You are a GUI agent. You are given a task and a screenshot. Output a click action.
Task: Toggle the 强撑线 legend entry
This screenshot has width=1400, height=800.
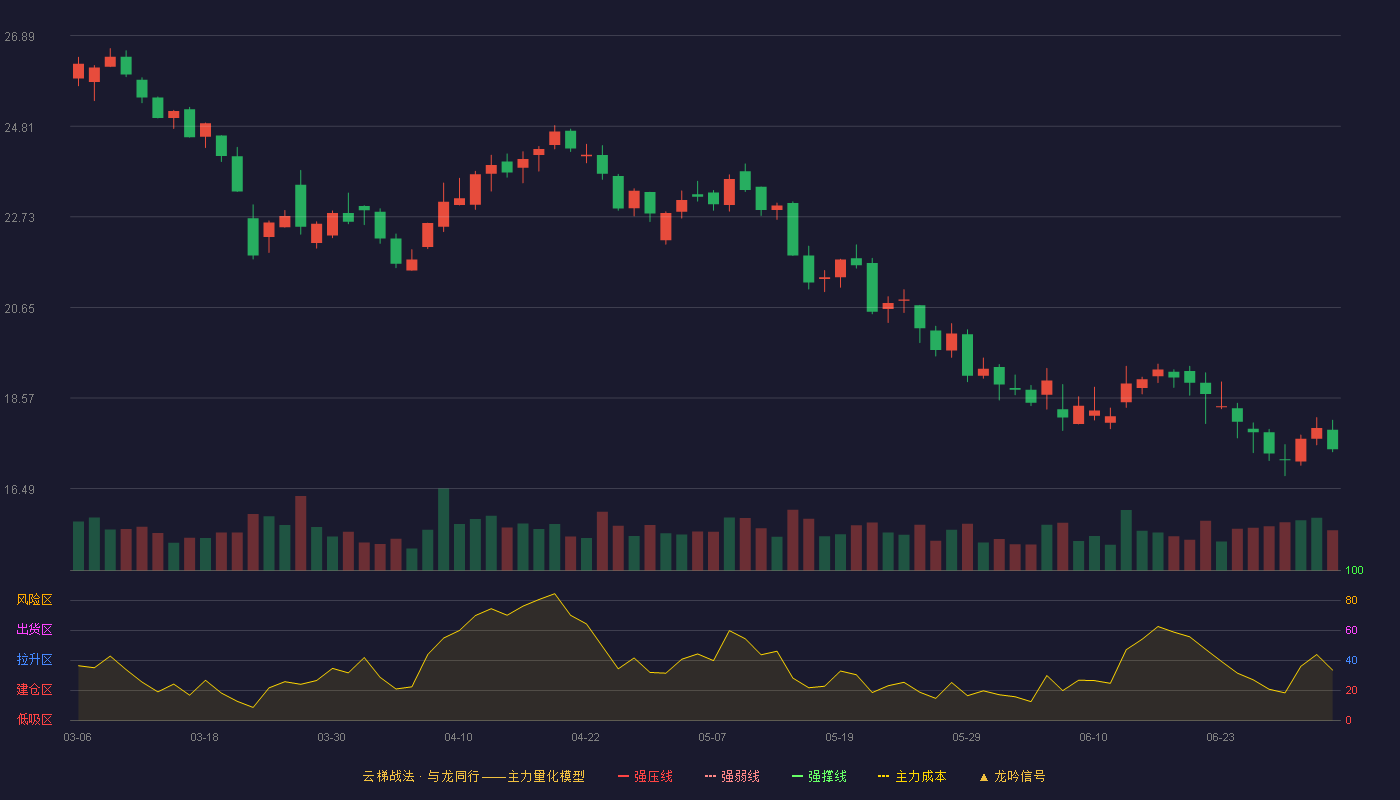coord(819,776)
